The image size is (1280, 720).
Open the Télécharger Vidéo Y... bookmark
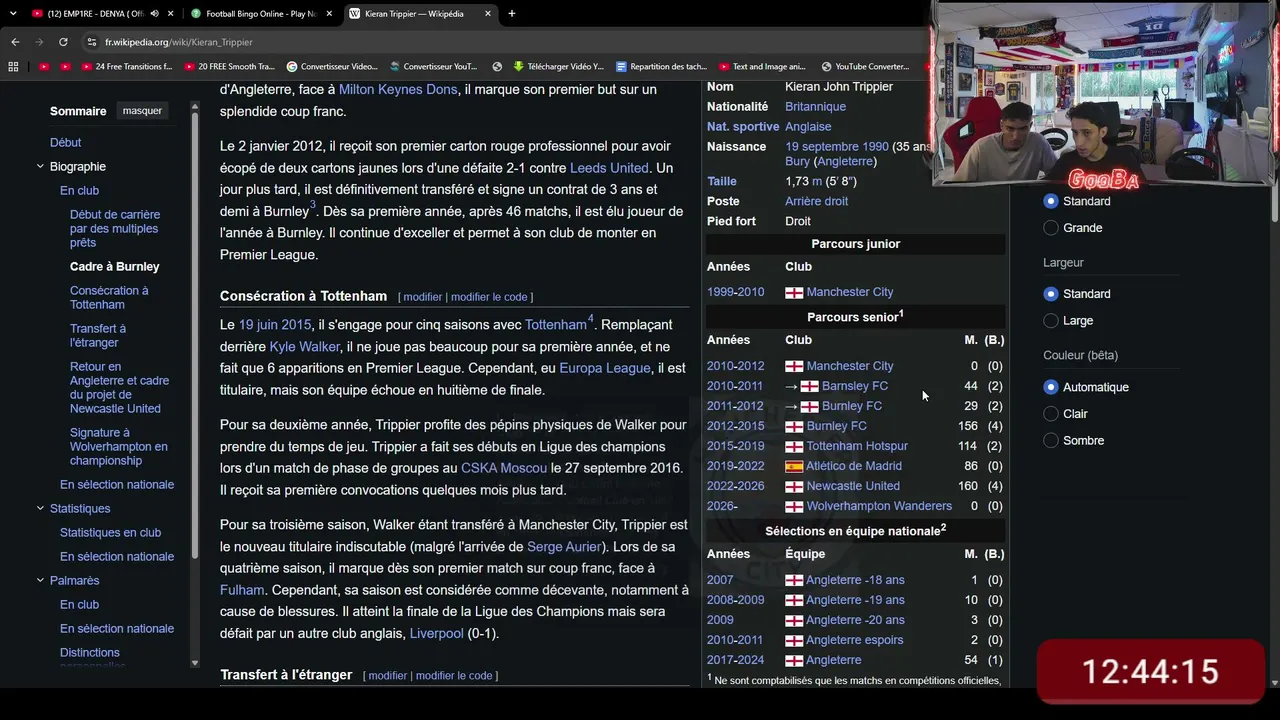(x=558, y=67)
